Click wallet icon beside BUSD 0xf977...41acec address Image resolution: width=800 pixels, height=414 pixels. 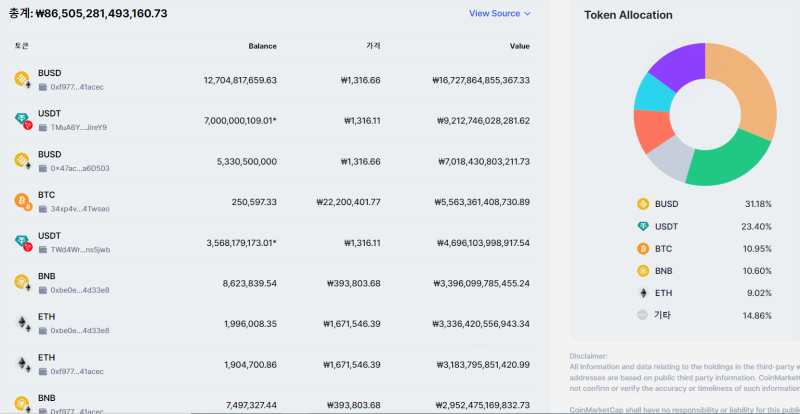pyautogui.click(x=43, y=87)
